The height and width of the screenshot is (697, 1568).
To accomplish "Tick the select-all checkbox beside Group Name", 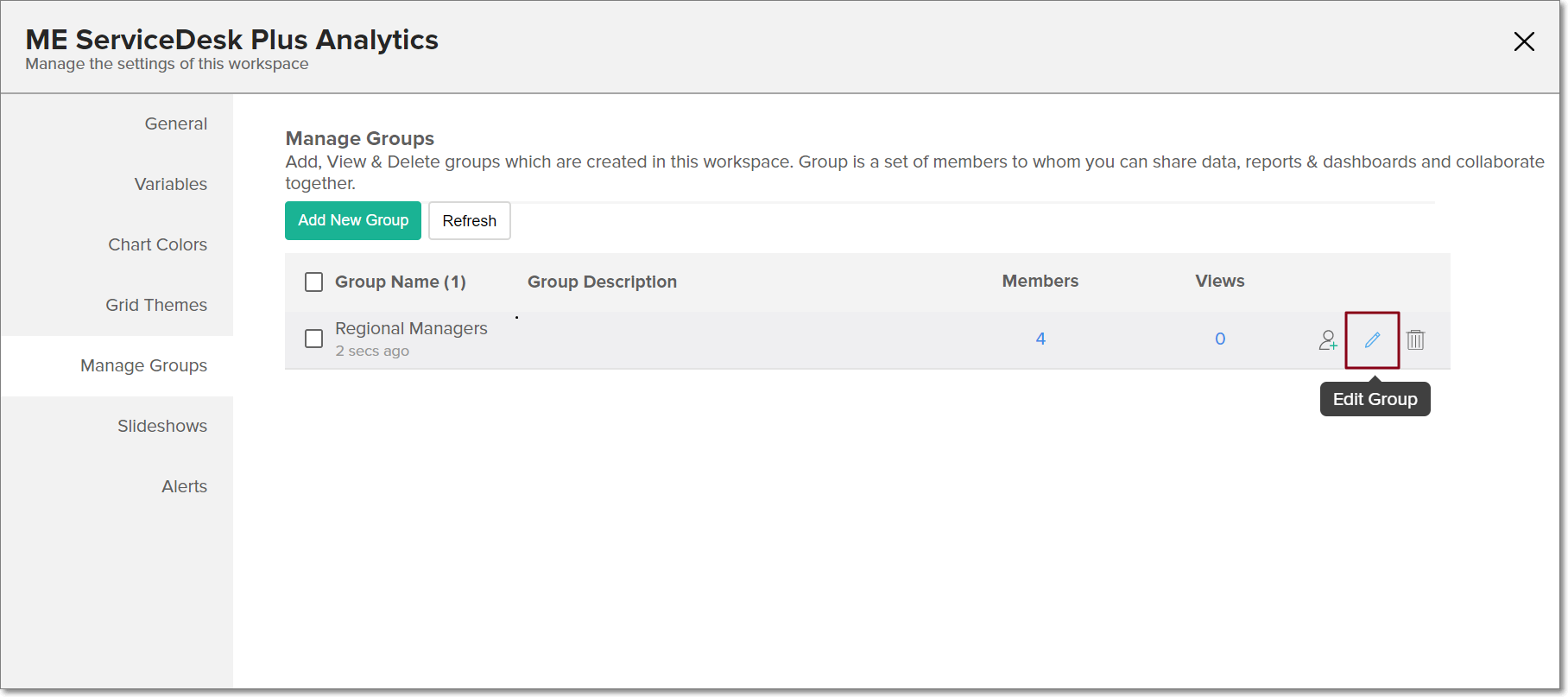I will coord(314,282).
